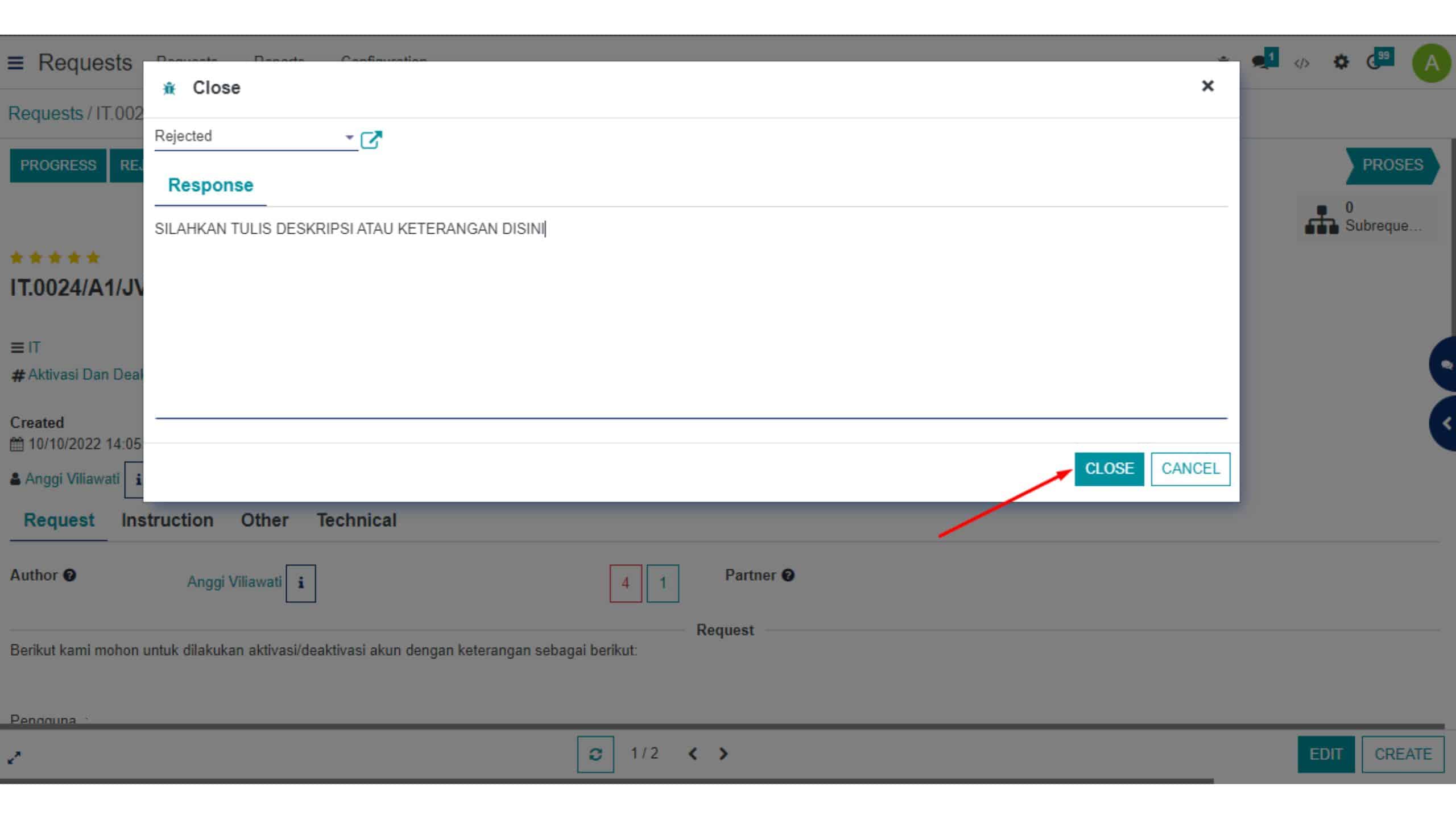
Task: Click the Partner help question mark icon
Action: (x=788, y=576)
